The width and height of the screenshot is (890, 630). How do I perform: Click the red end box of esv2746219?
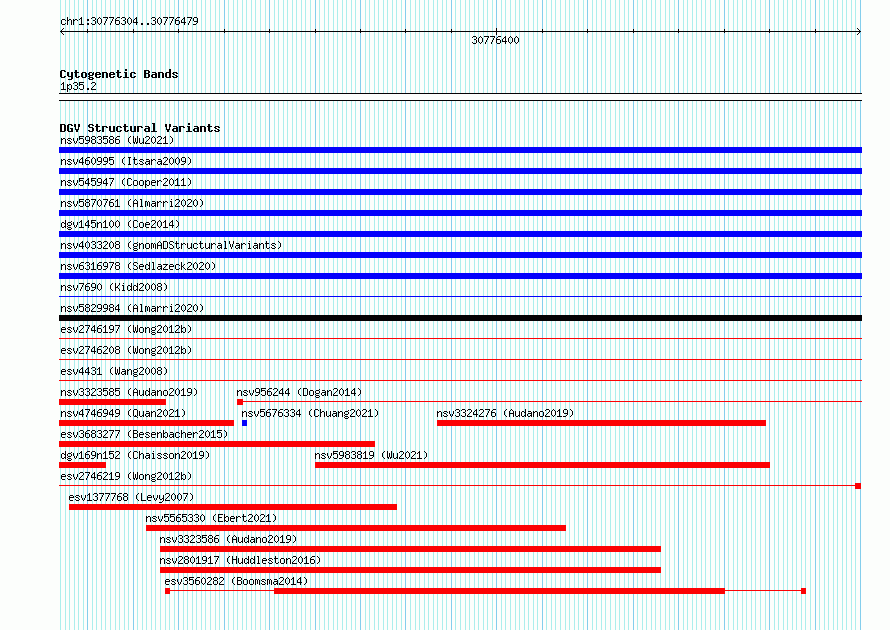pos(858,486)
